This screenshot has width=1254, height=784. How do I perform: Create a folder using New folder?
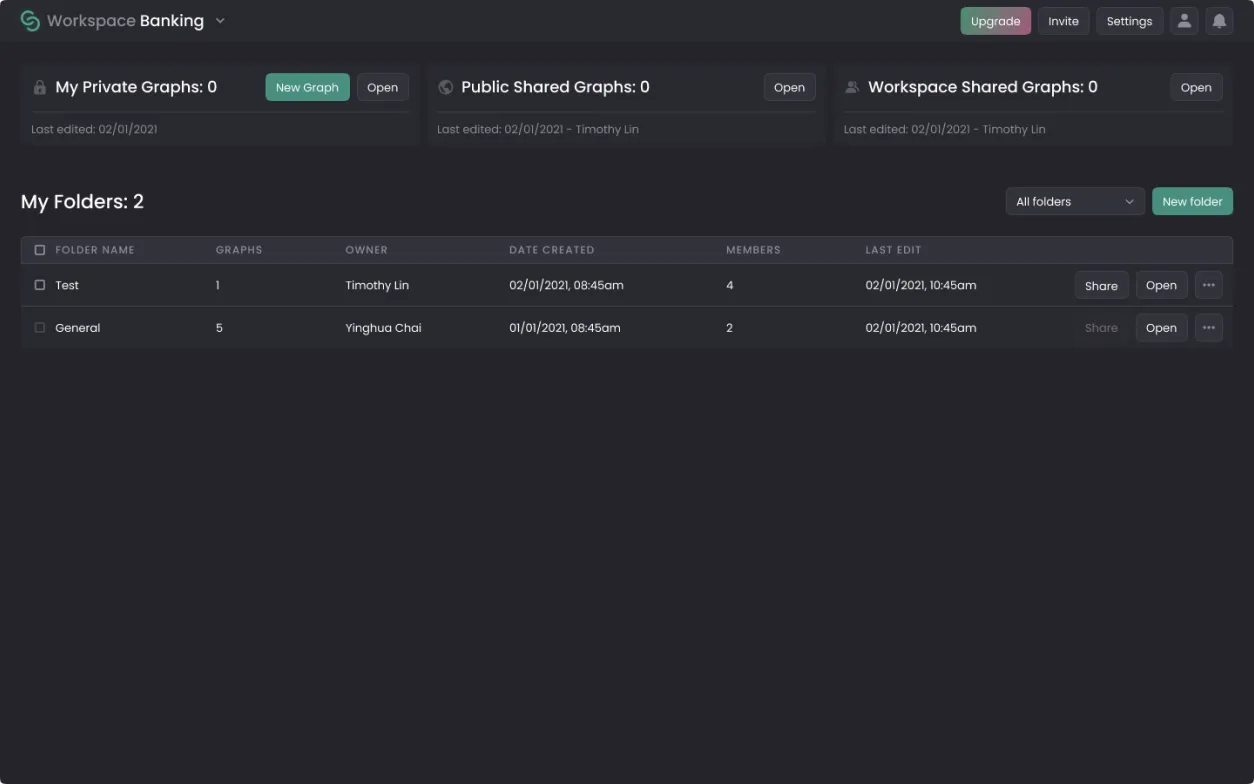[x=1192, y=201]
